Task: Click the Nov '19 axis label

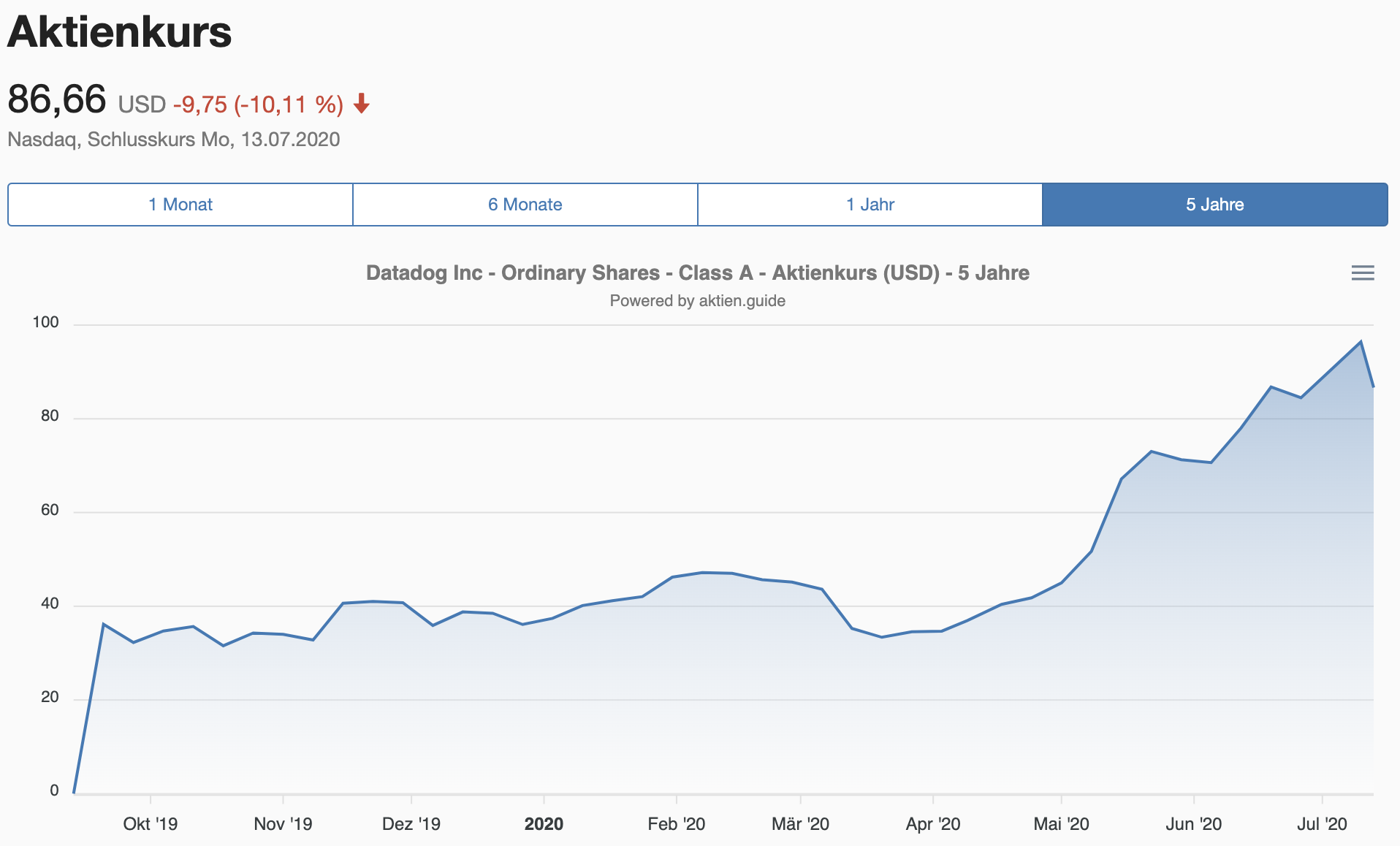Action: [283, 824]
